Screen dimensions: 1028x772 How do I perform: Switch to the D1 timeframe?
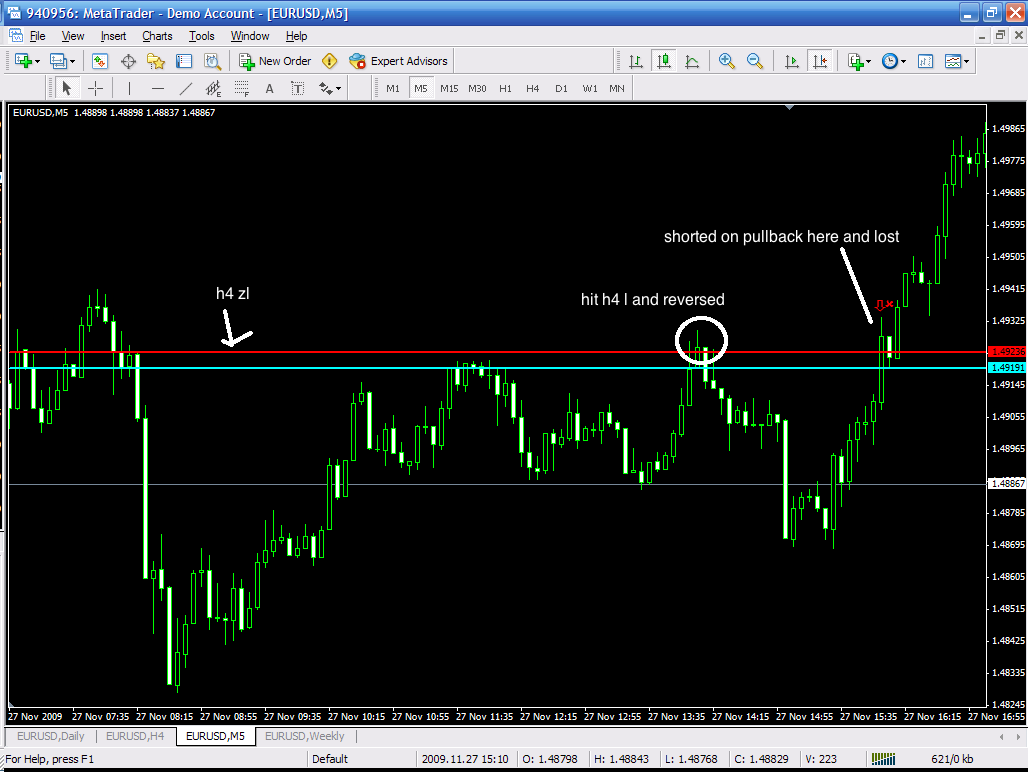click(561, 88)
